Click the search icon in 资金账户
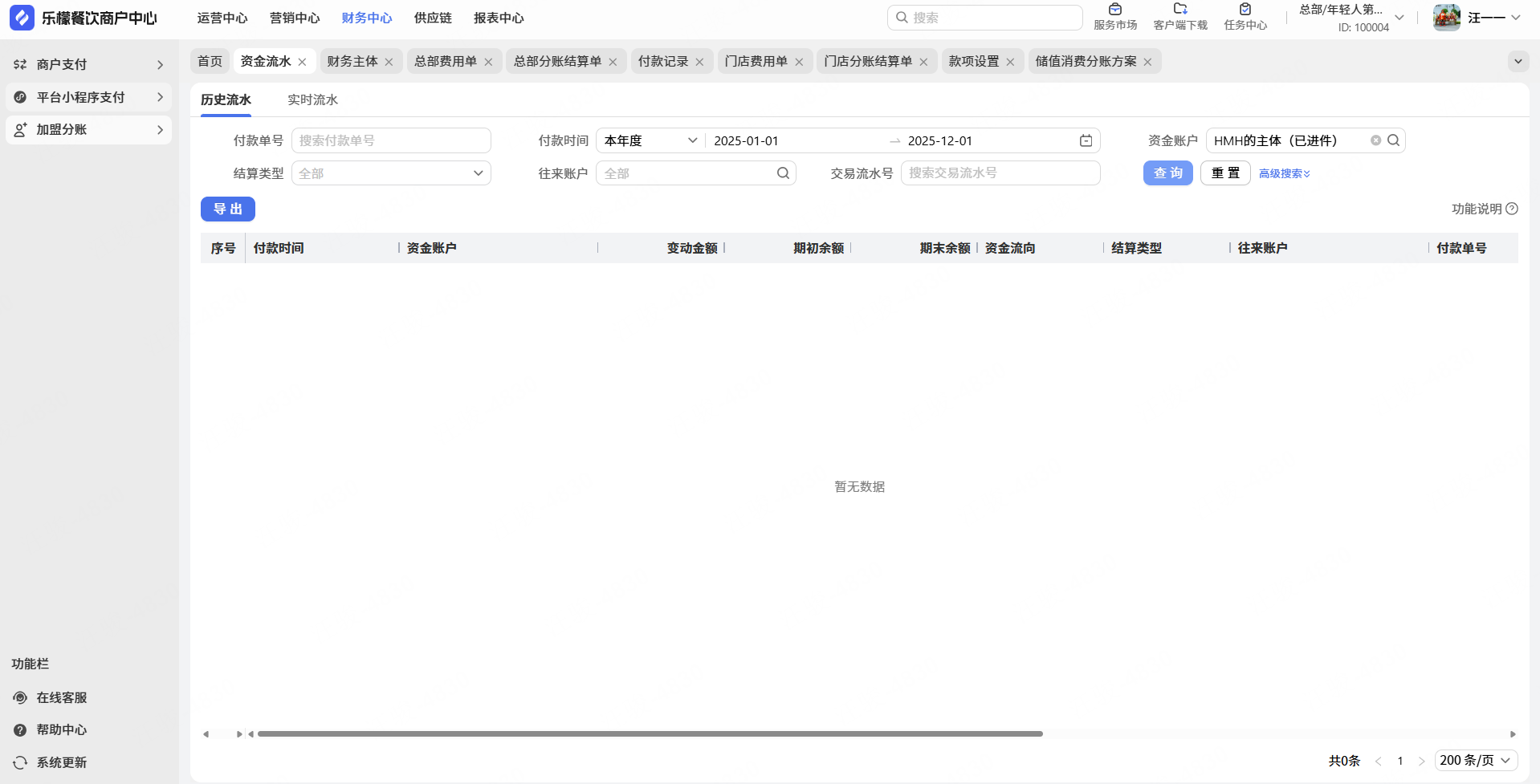Image resolution: width=1540 pixels, height=784 pixels. click(x=1393, y=140)
